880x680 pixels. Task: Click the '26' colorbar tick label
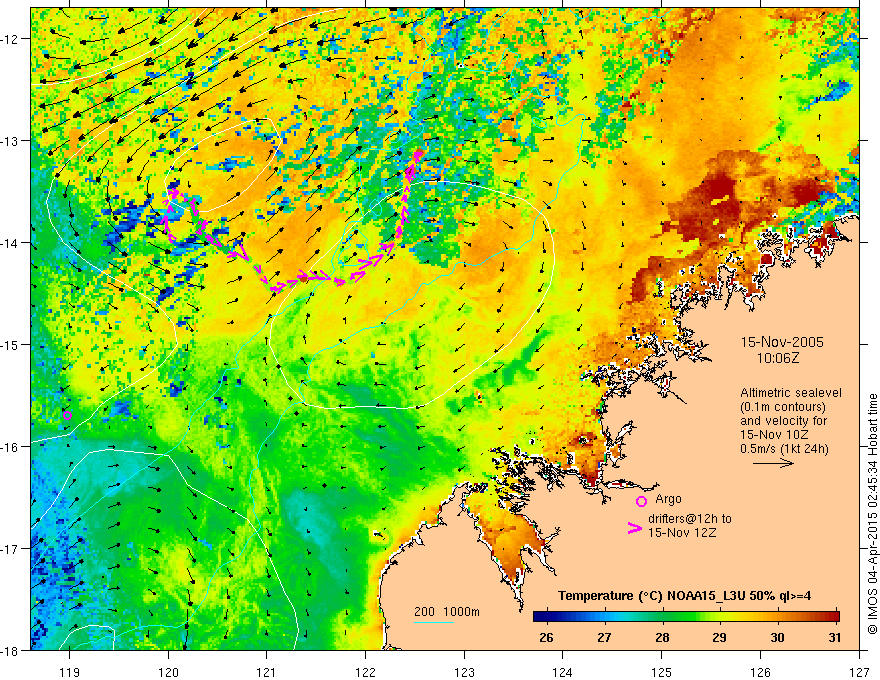(546, 637)
